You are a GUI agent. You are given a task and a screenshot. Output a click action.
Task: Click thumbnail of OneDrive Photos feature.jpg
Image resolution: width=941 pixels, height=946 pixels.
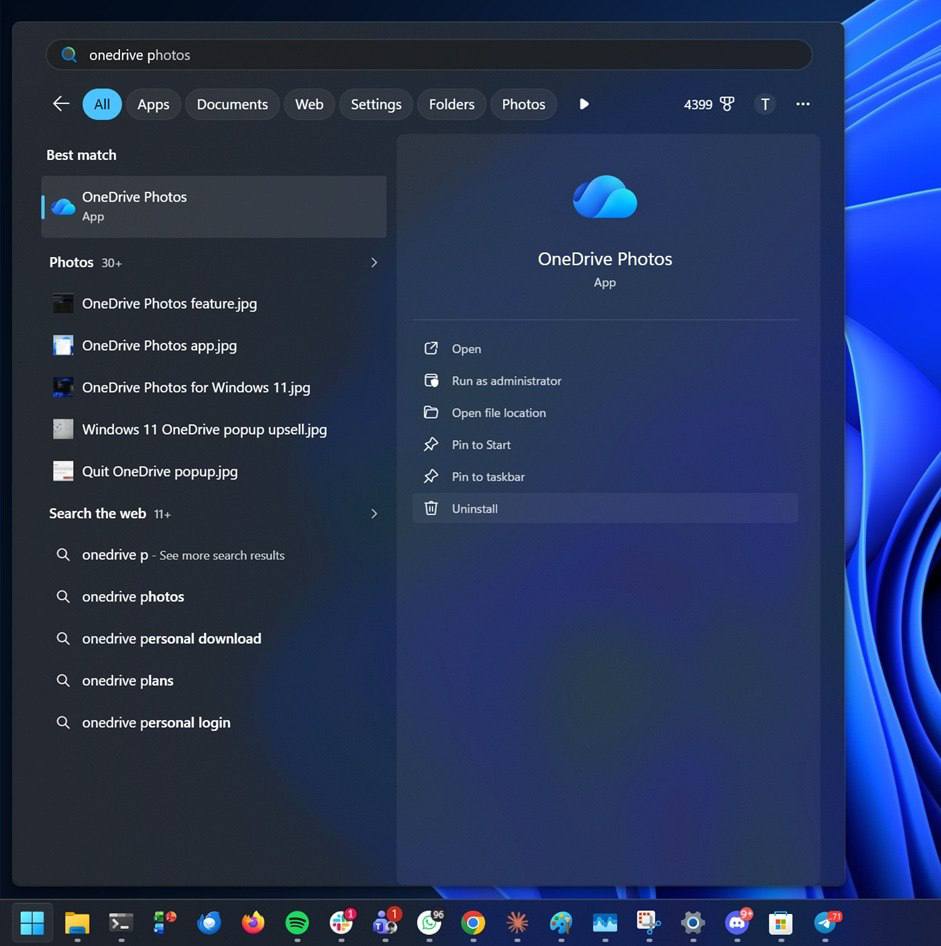click(x=63, y=303)
